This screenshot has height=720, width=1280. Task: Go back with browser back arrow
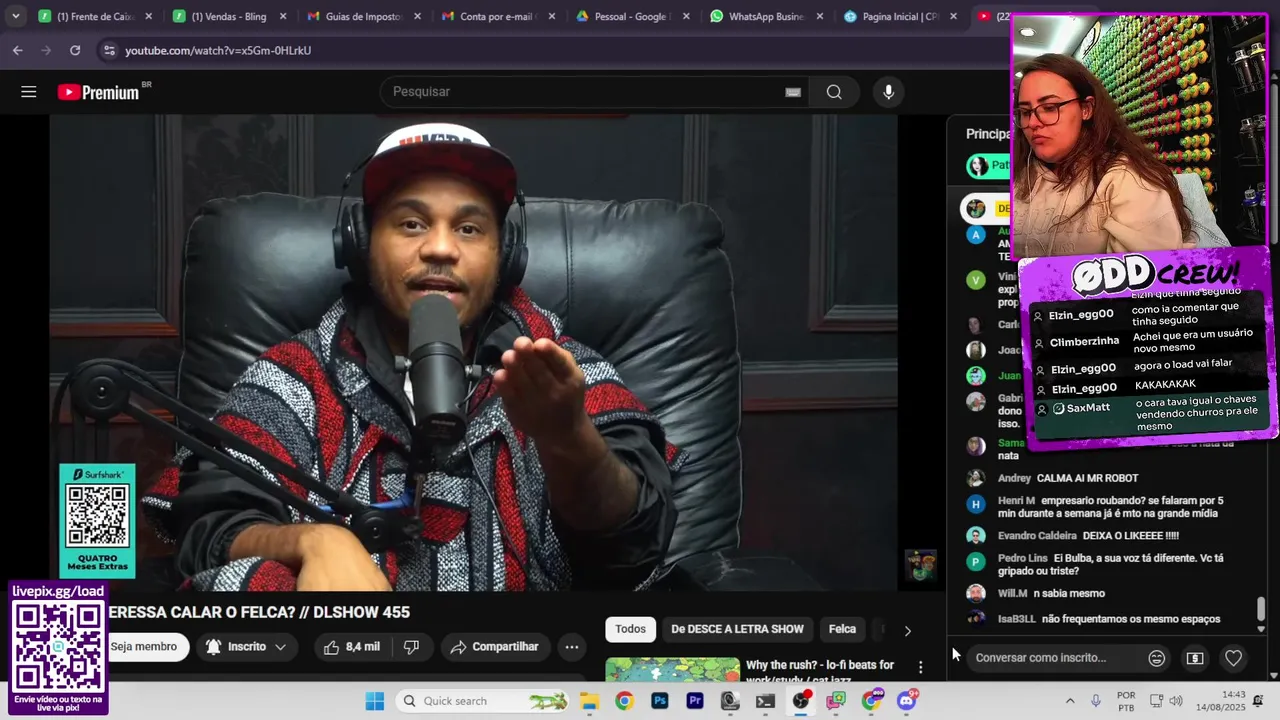click(x=17, y=50)
